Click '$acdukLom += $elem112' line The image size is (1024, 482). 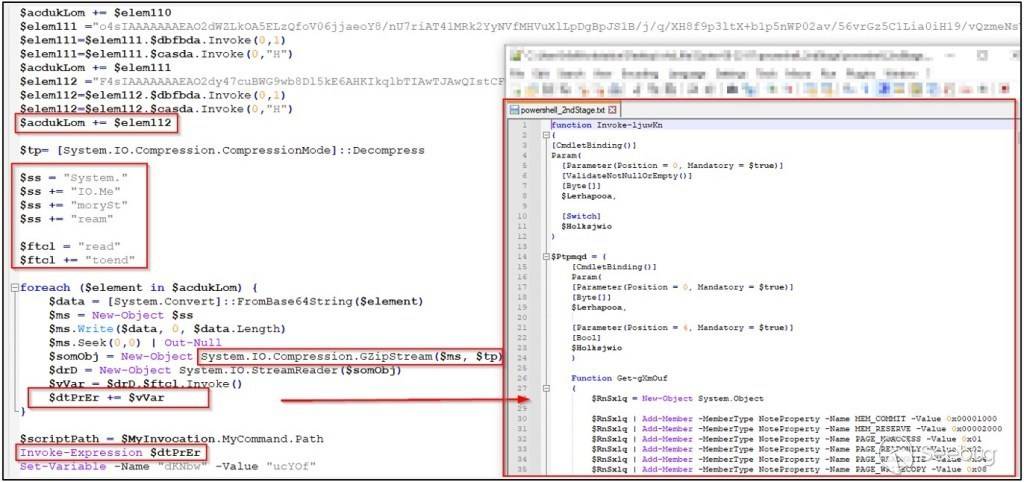95,123
